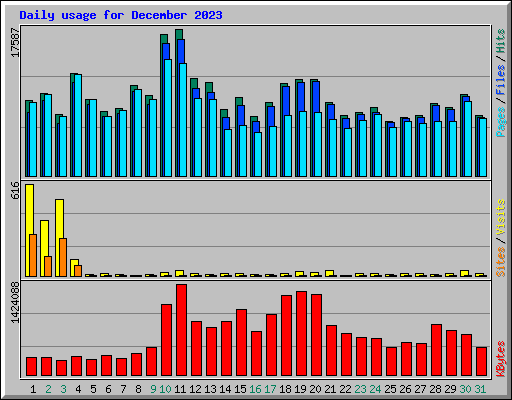Click day 2 on the x-axis
The image size is (512, 400).
[48, 389]
